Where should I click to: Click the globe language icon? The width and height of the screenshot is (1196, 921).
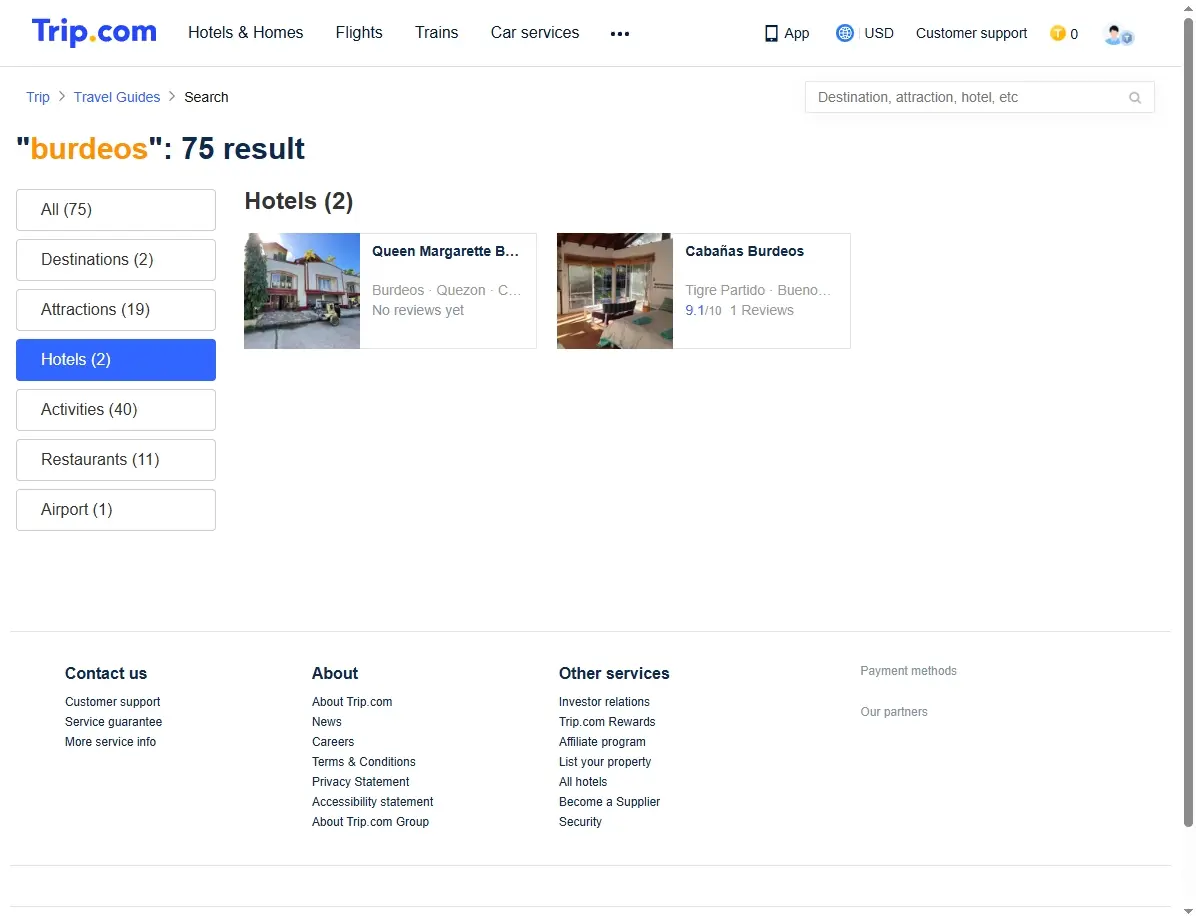point(844,33)
